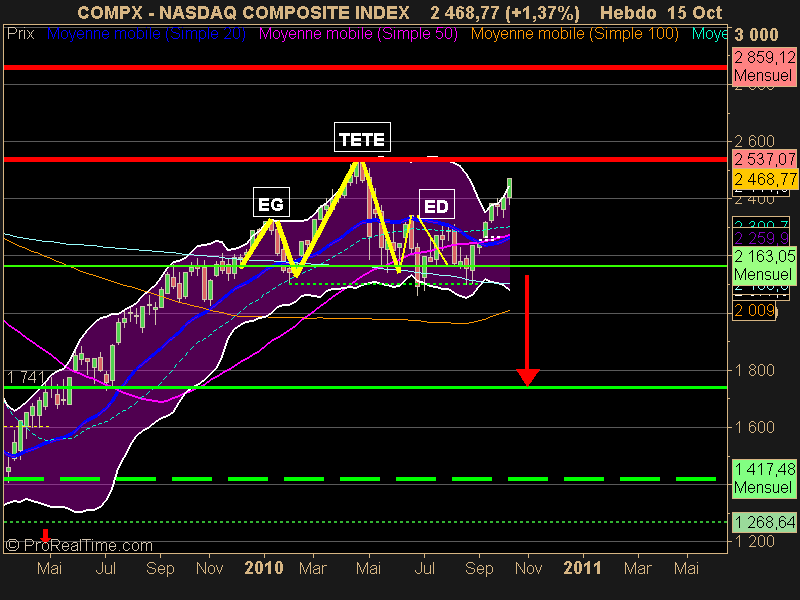This screenshot has height=600, width=800.
Task: Click the 'Prix' legend label
Action: click(x=20, y=34)
